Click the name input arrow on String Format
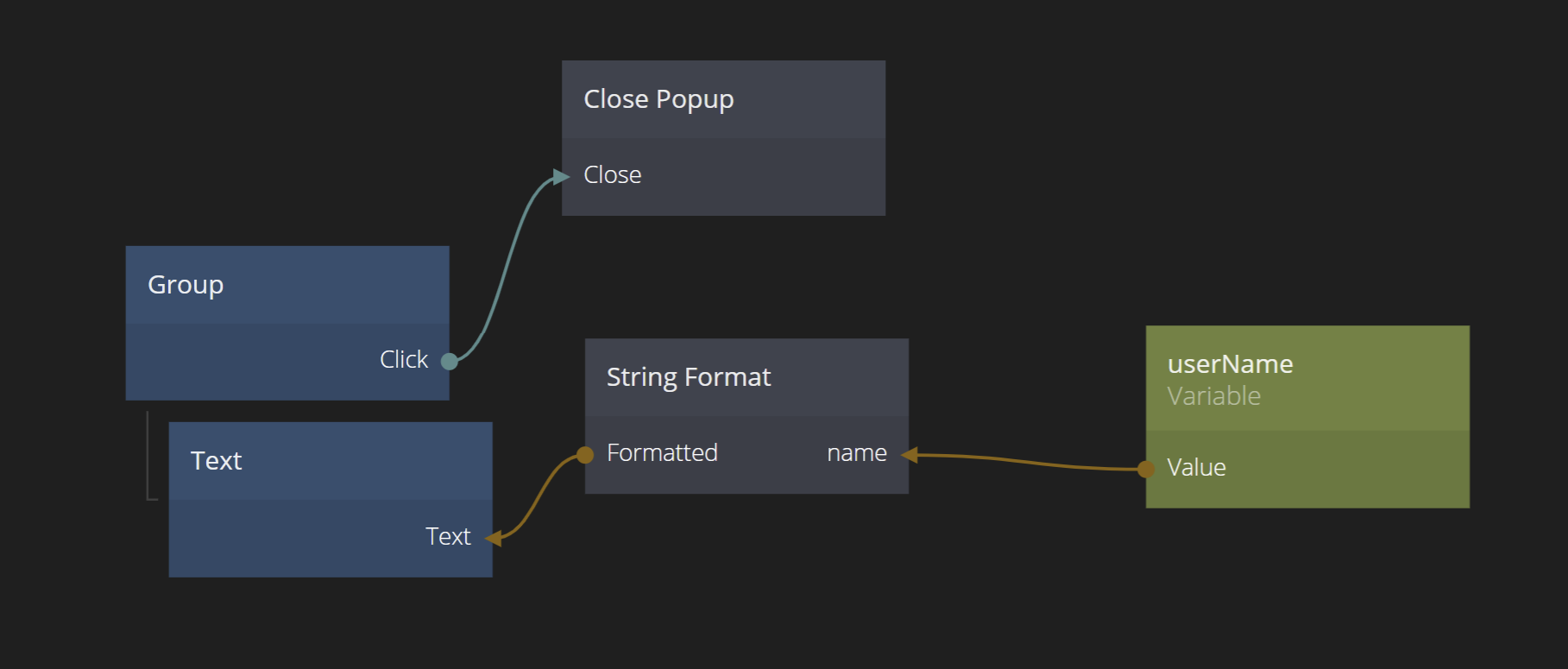 [x=909, y=455]
